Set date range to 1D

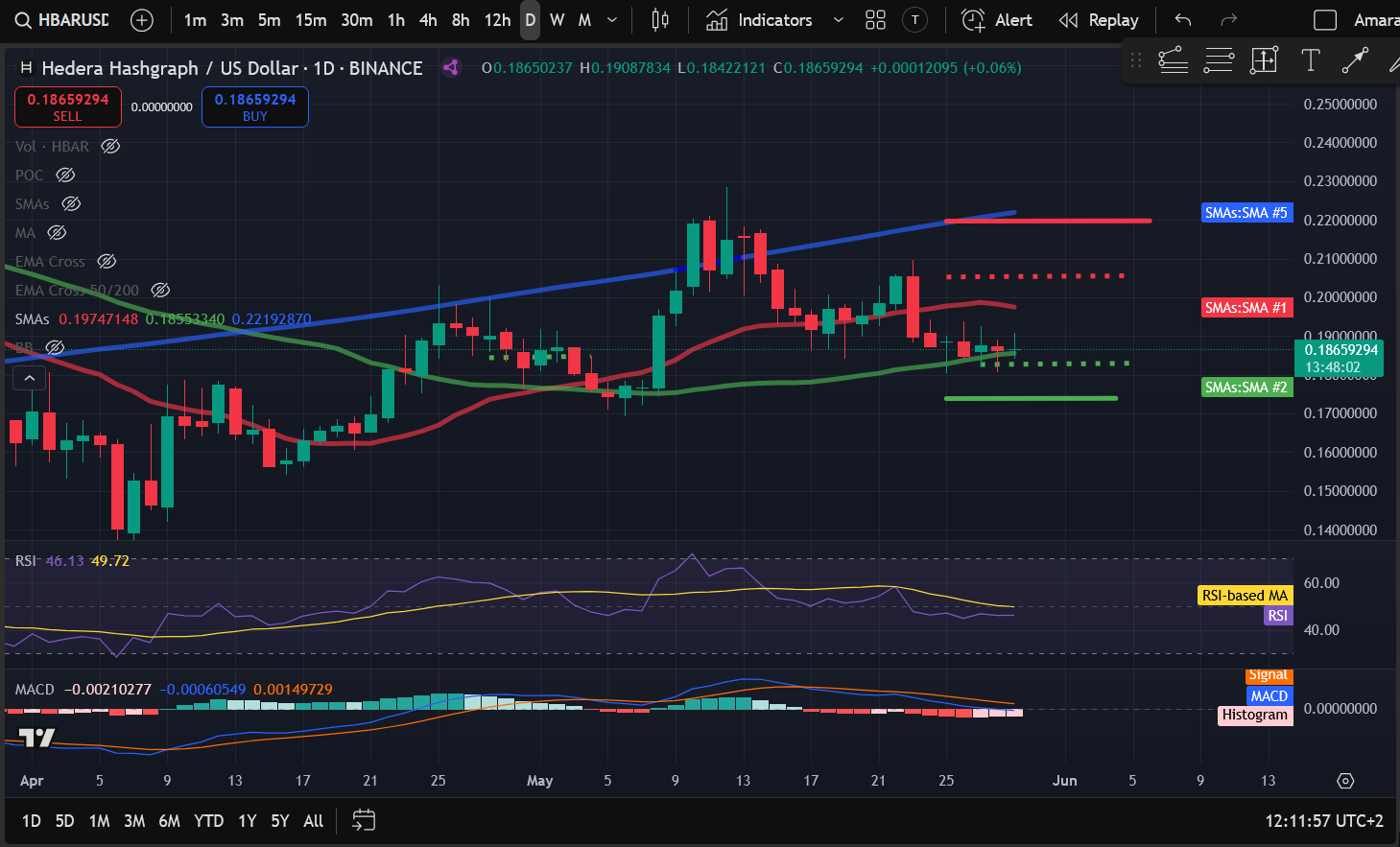(x=32, y=821)
